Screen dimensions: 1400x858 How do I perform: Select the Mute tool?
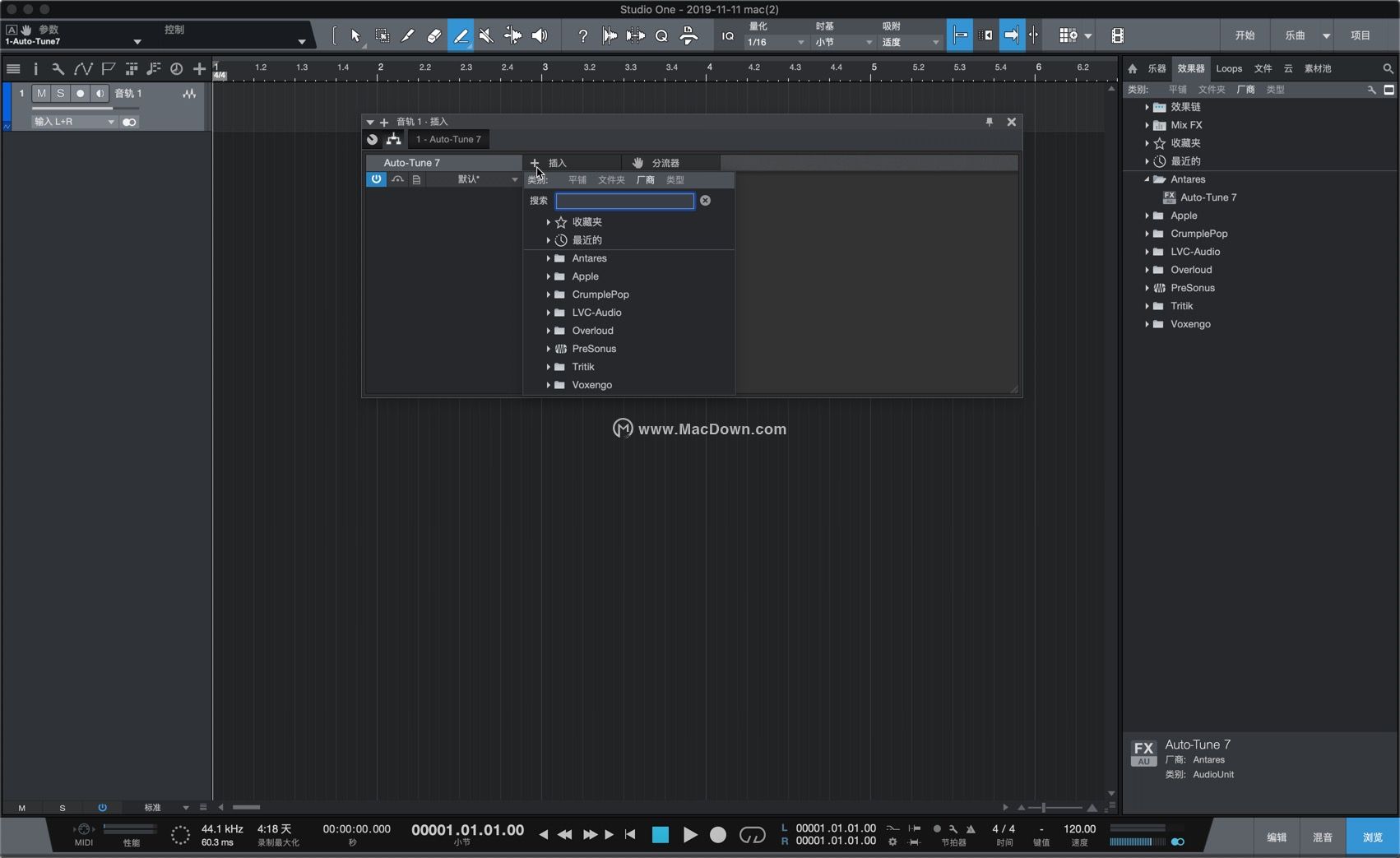487,35
